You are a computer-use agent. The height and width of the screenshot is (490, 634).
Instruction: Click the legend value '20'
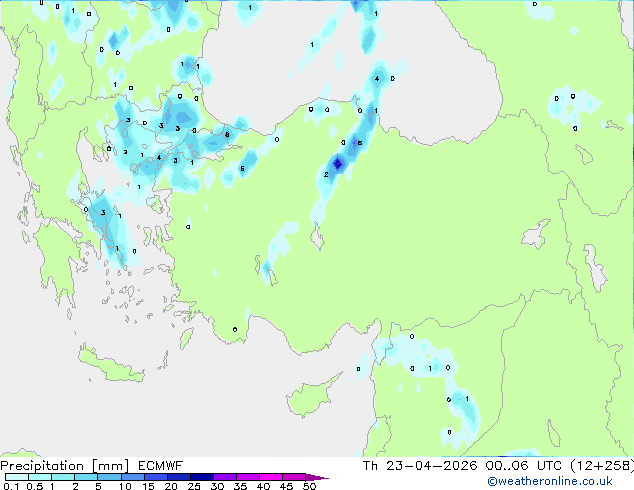tap(171, 486)
